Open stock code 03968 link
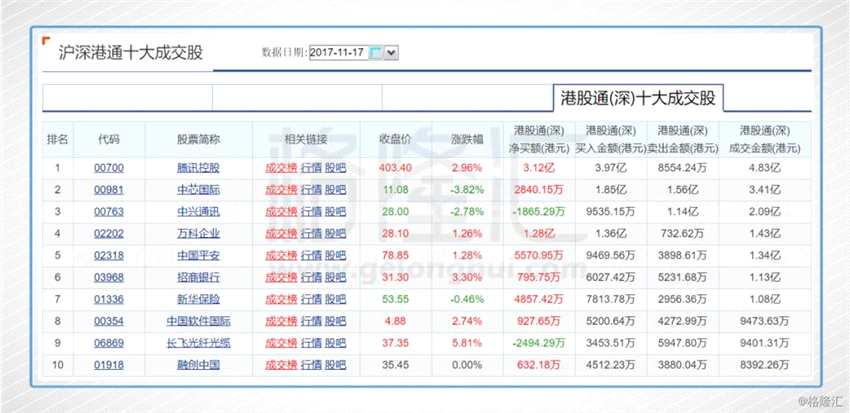This screenshot has height=413, width=850. (109, 278)
